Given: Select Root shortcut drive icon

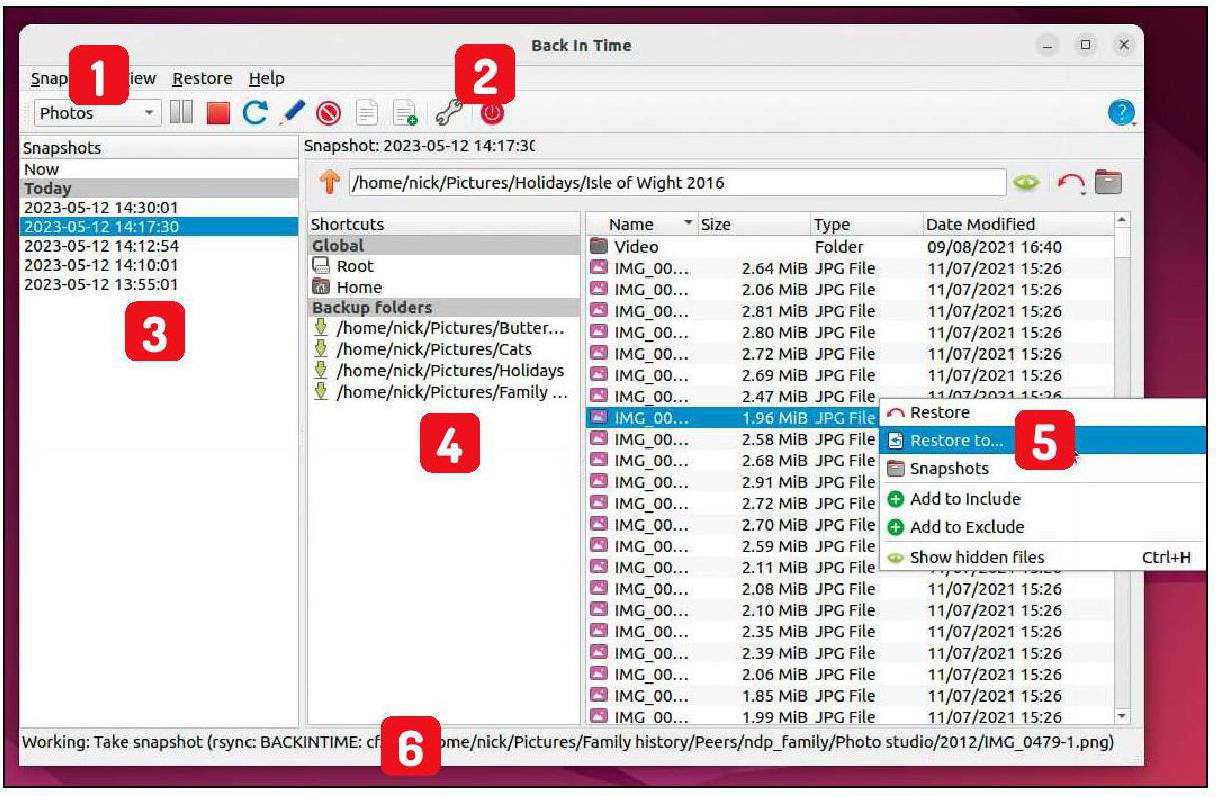Looking at the screenshot, I should (321, 266).
